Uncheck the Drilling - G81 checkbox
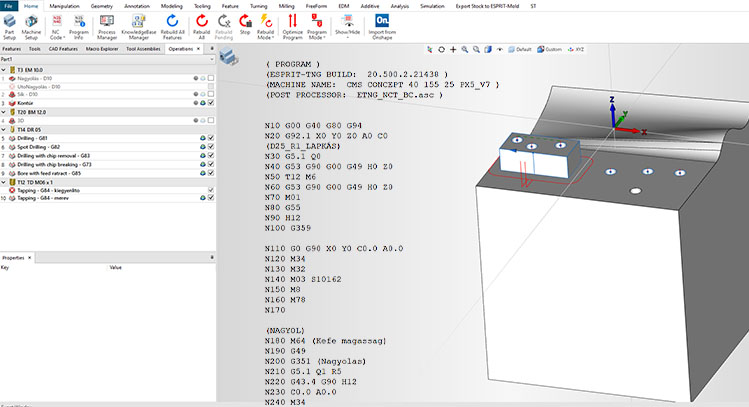Viewport: 749px width, 407px height. [211, 138]
